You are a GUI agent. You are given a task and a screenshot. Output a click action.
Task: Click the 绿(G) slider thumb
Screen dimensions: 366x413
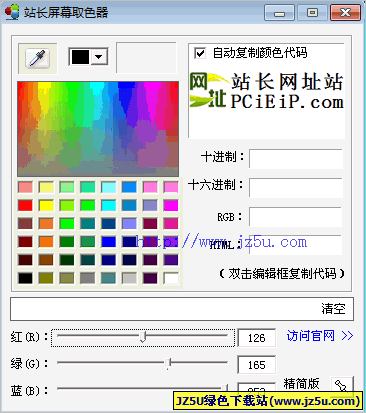(x=168, y=363)
